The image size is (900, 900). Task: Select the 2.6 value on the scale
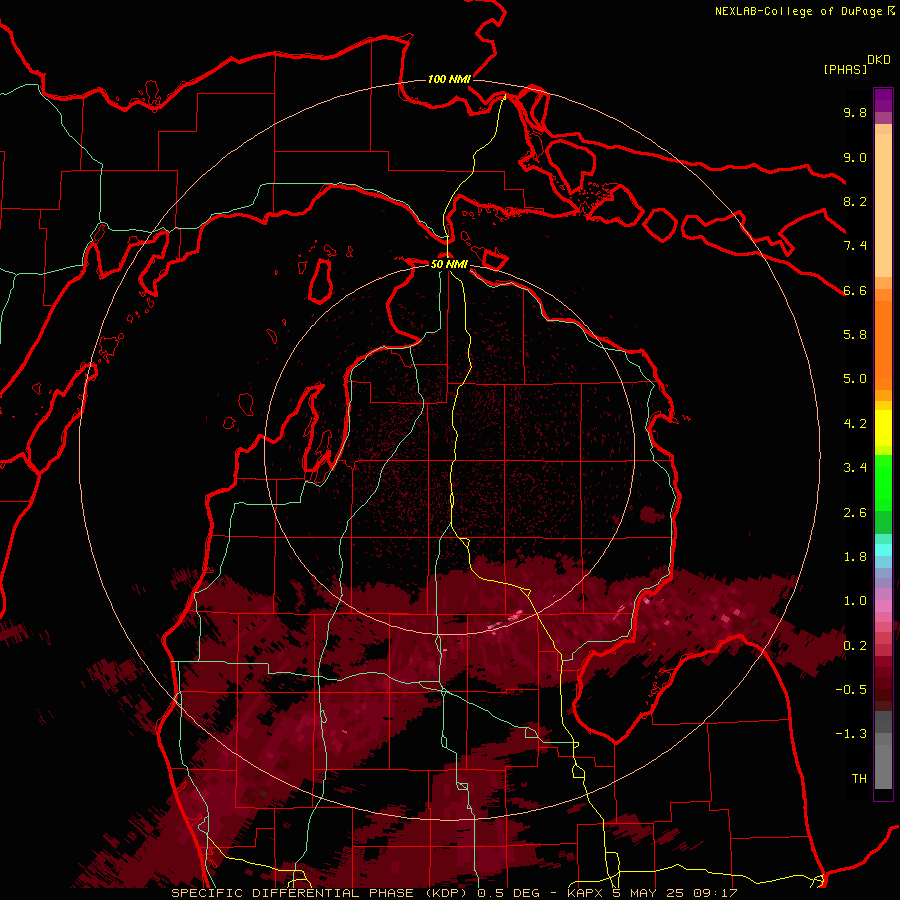click(855, 513)
